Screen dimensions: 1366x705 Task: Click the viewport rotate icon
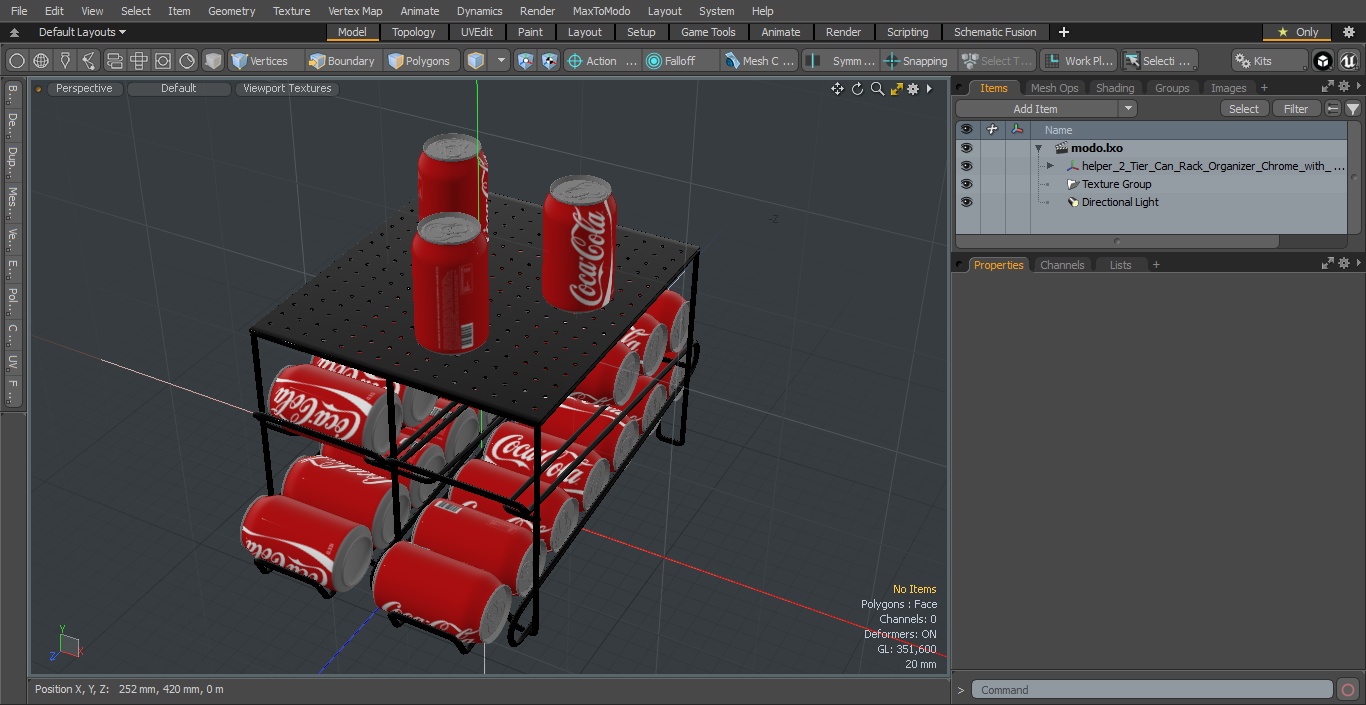[857, 89]
